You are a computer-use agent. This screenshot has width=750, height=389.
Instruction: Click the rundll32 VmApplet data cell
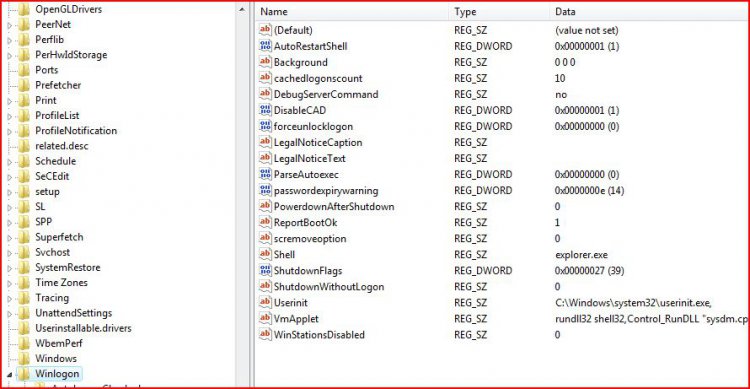click(x=651, y=319)
